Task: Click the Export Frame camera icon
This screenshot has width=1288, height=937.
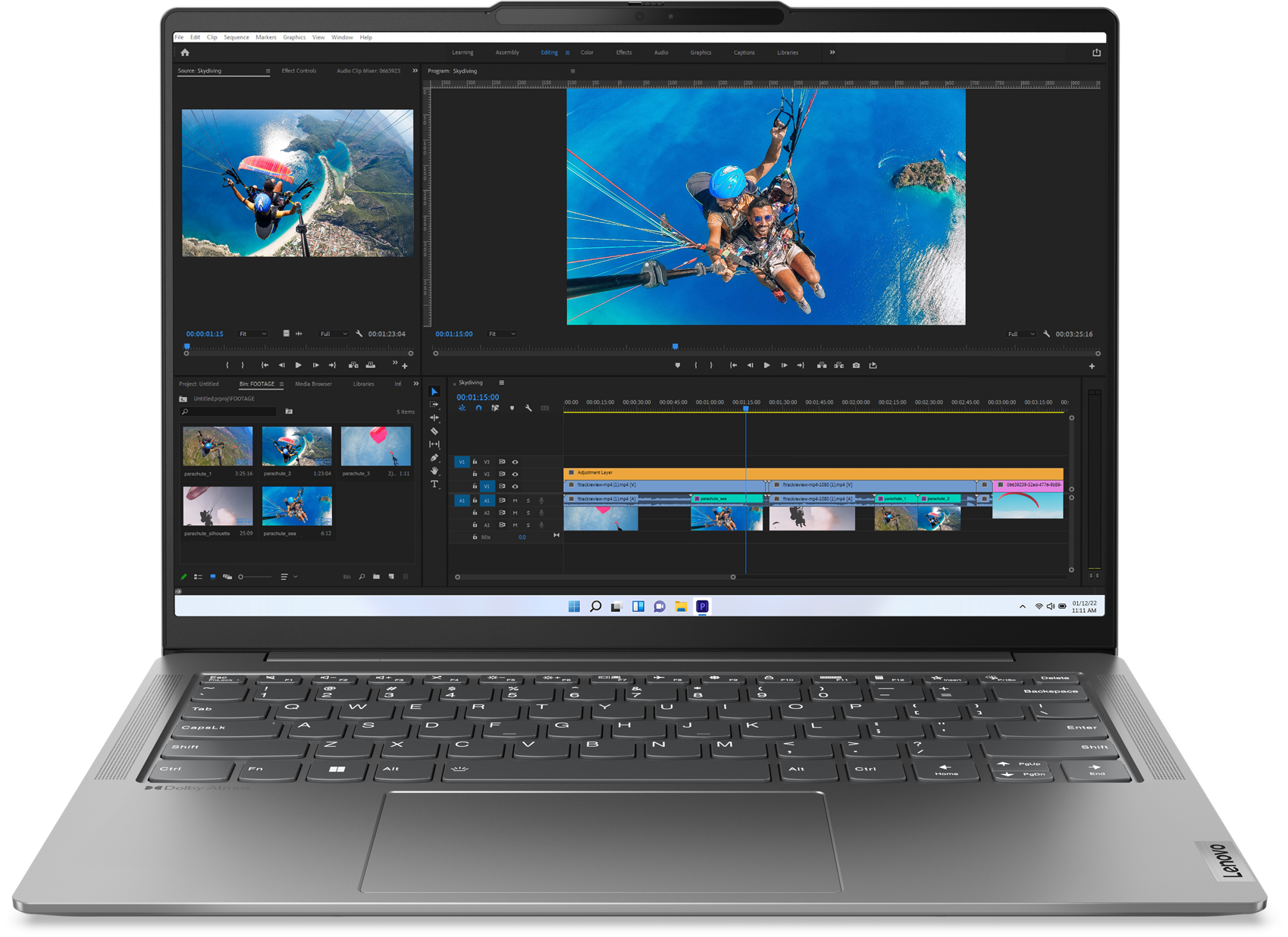Action: point(856,365)
